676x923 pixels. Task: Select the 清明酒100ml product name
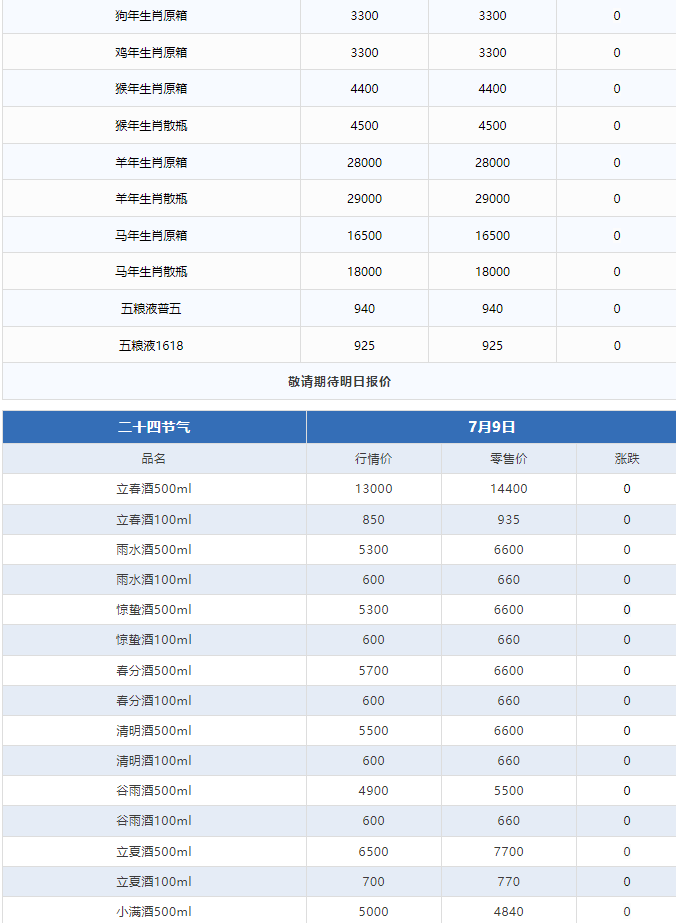point(154,761)
